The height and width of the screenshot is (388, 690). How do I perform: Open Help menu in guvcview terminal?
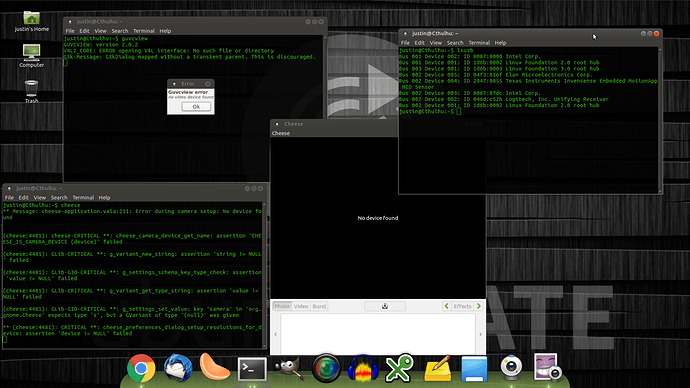165,31
